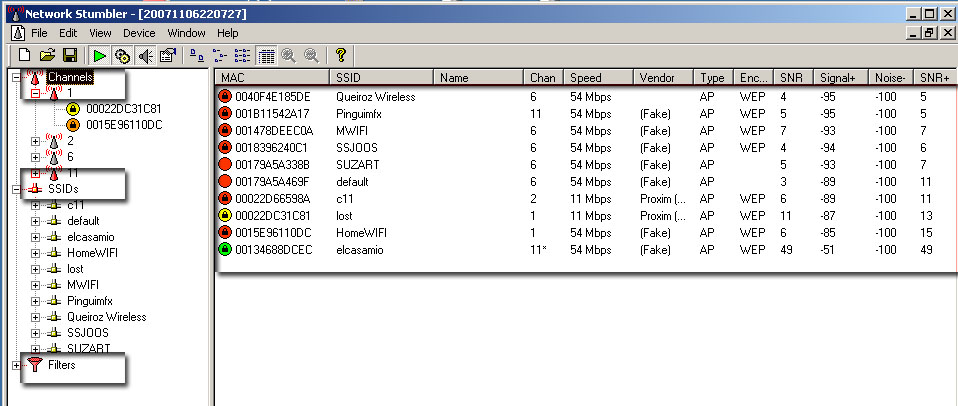Open a saved file with the folder icon

pyautogui.click(x=47, y=56)
